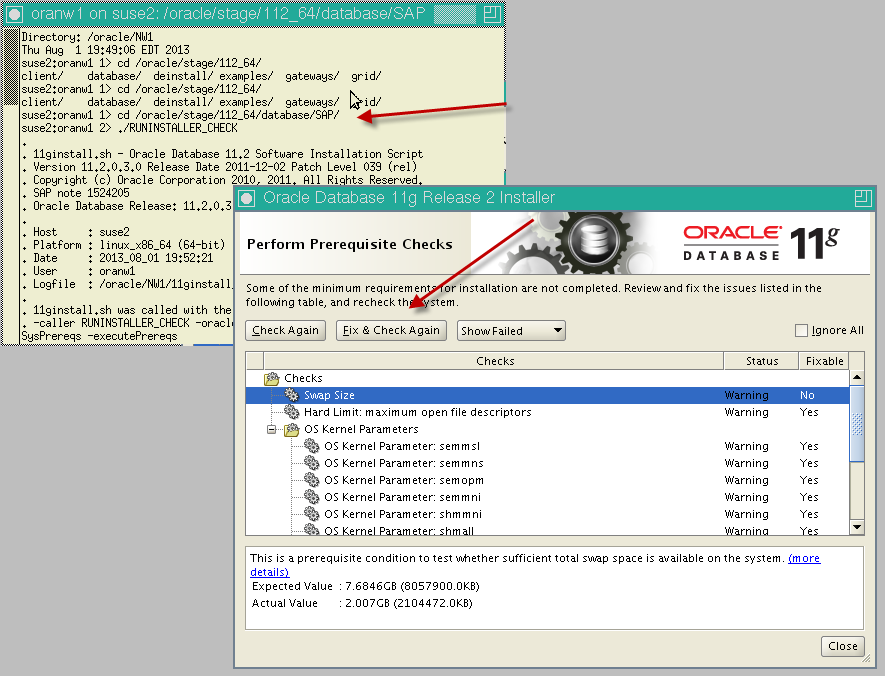Open the Oracle installer window menu icon
Viewport: 885px width, 676px height.
(248, 198)
